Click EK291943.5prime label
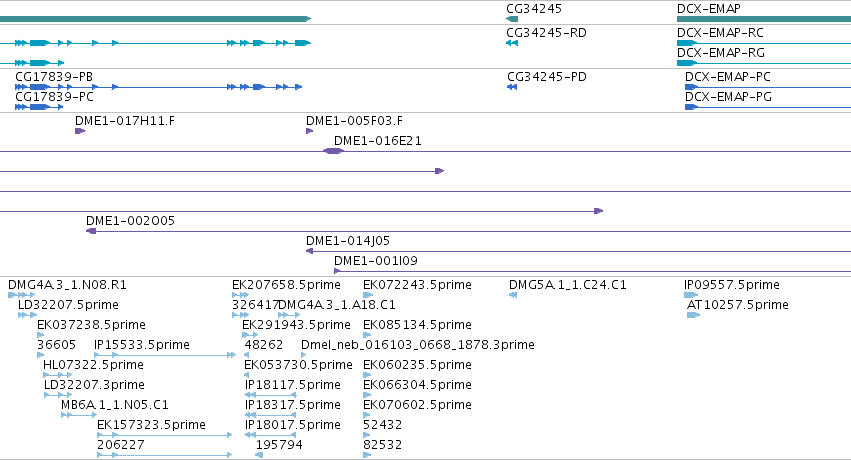 [296, 325]
